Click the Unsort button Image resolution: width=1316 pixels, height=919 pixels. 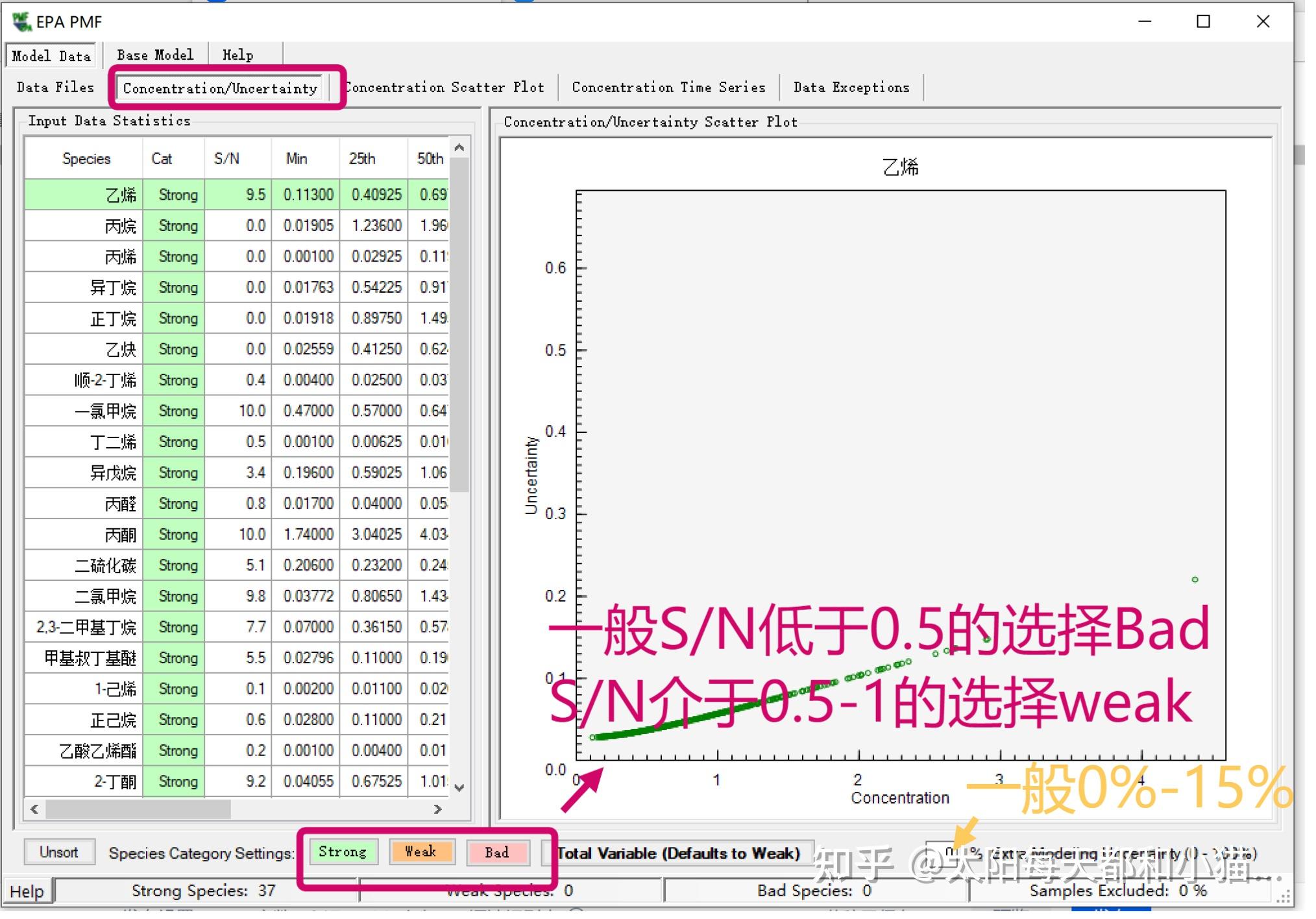(58, 852)
